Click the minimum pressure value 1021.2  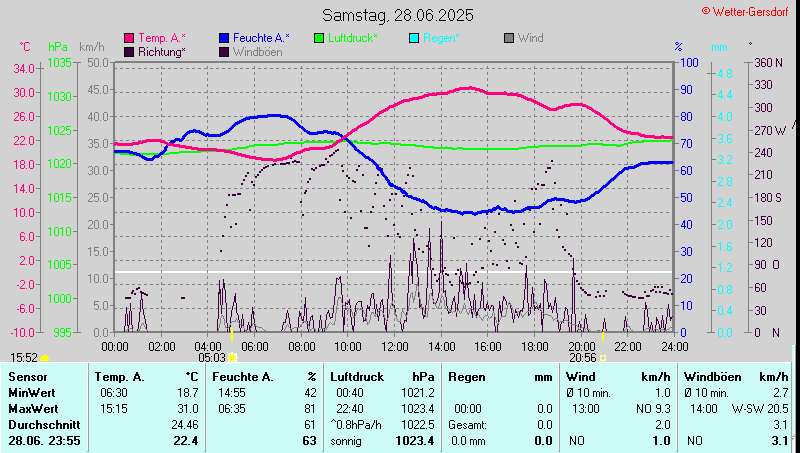pos(417,393)
